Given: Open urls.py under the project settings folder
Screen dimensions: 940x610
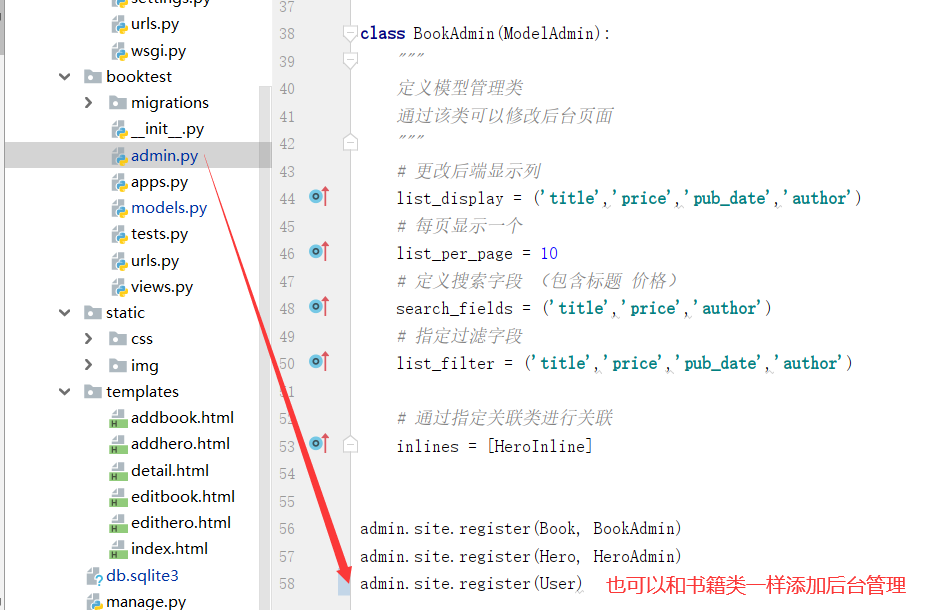Looking at the screenshot, I should pyautogui.click(x=155, y=24).
